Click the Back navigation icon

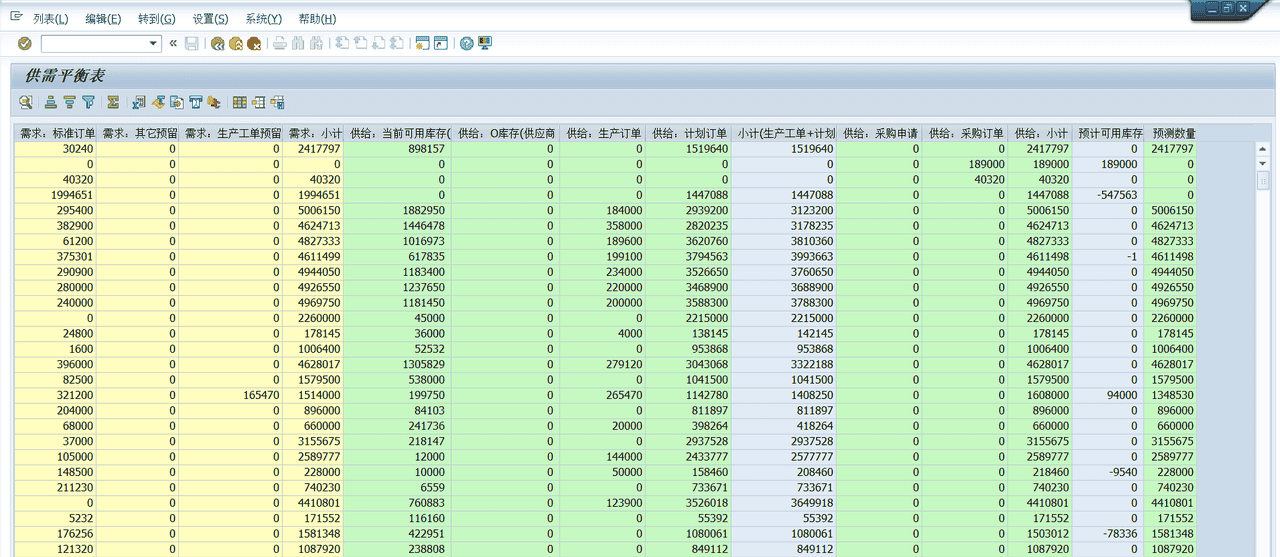[217, 44]
